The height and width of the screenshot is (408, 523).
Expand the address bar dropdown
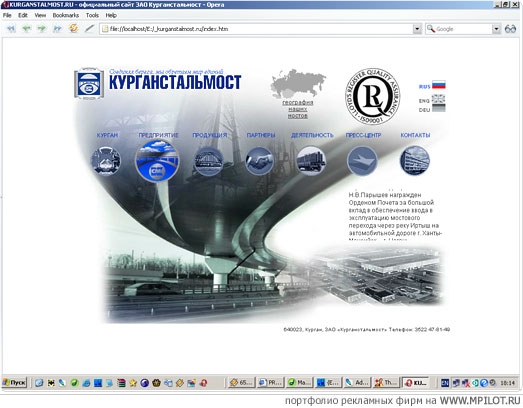click(417, 29)
